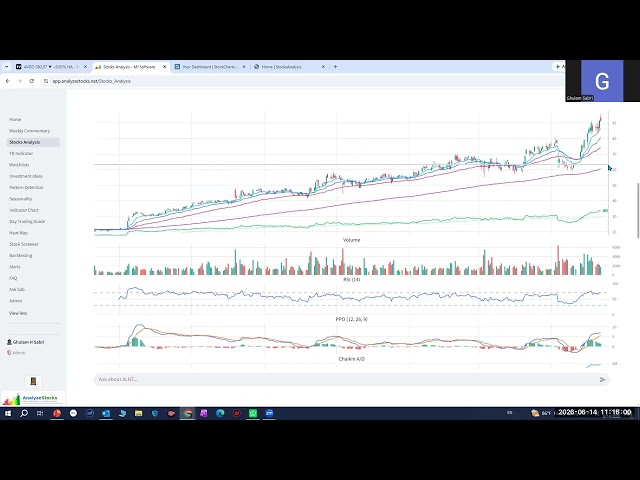Open FAQ page
640x480 pixels.
[x=13, y=278]
